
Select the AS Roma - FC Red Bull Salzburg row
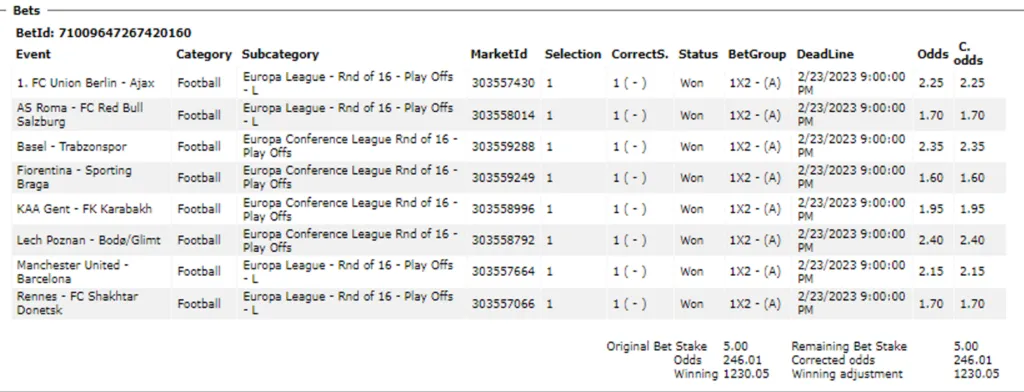pyautogui.click(x=509, y=115)
